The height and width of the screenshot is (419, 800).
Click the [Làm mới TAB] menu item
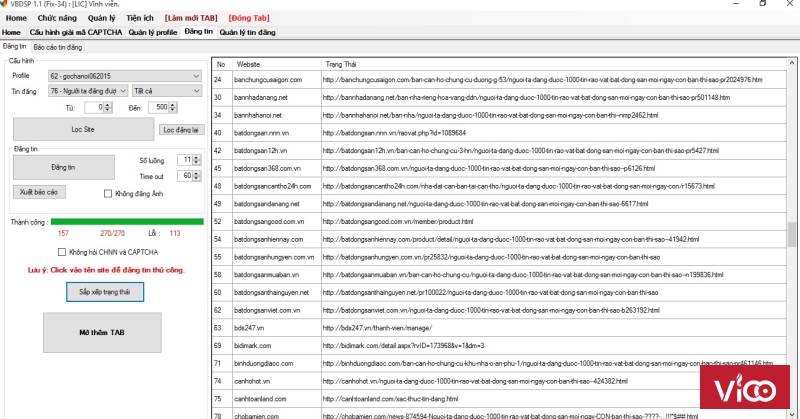pos(191,18)
